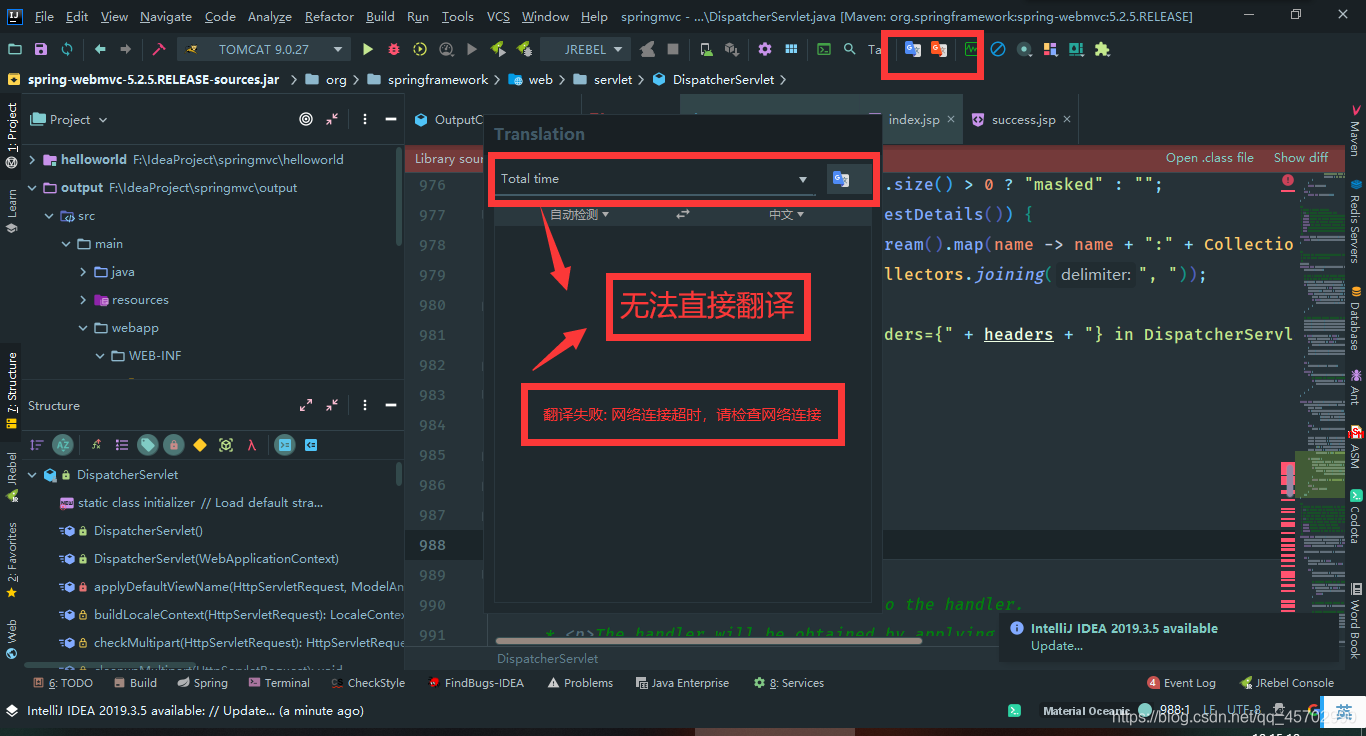Synchronize files with the refresh icon
The image size is (1366, 736).
click(67, 49)
